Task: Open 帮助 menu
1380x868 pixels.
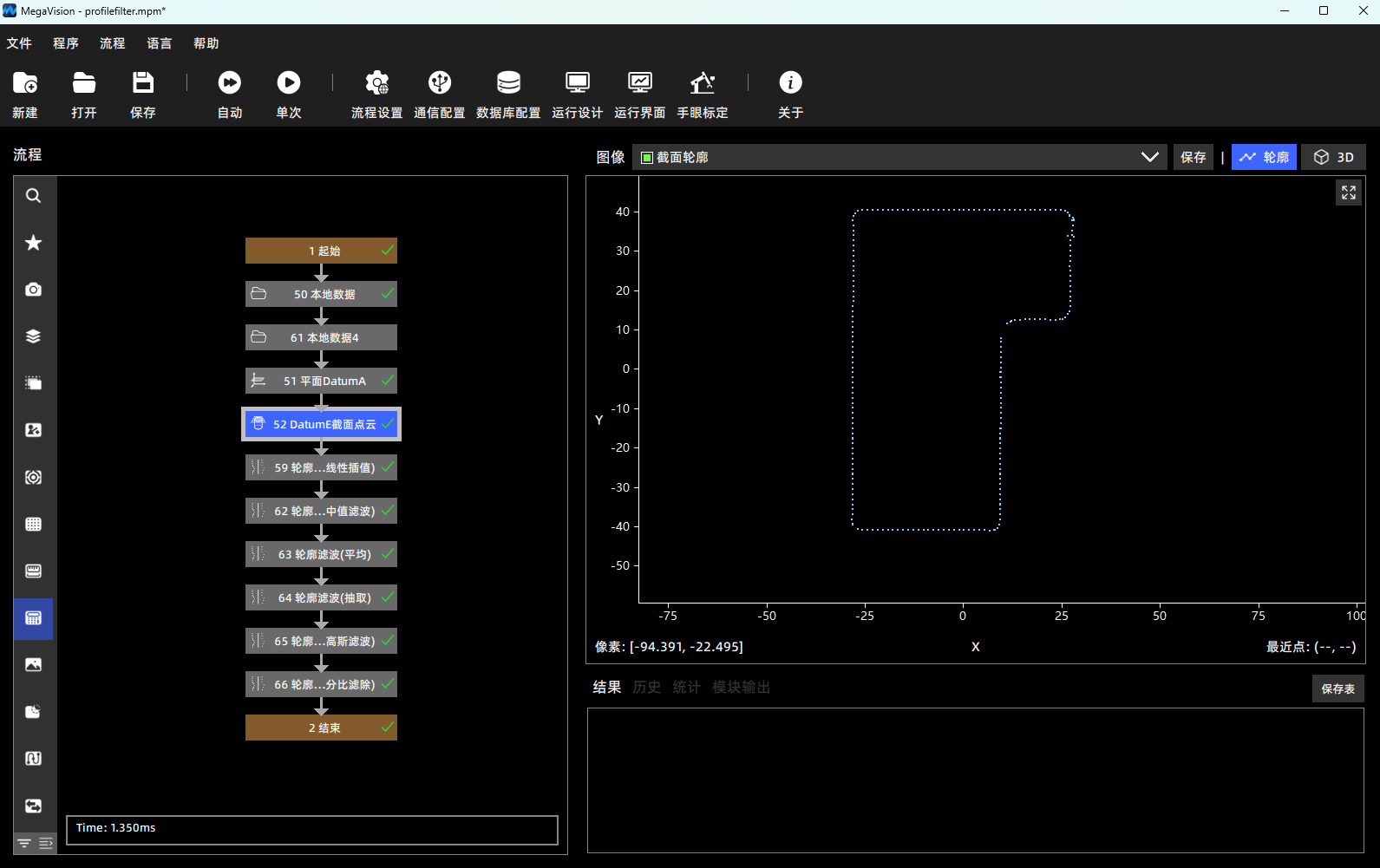Action: pos(206,43)
